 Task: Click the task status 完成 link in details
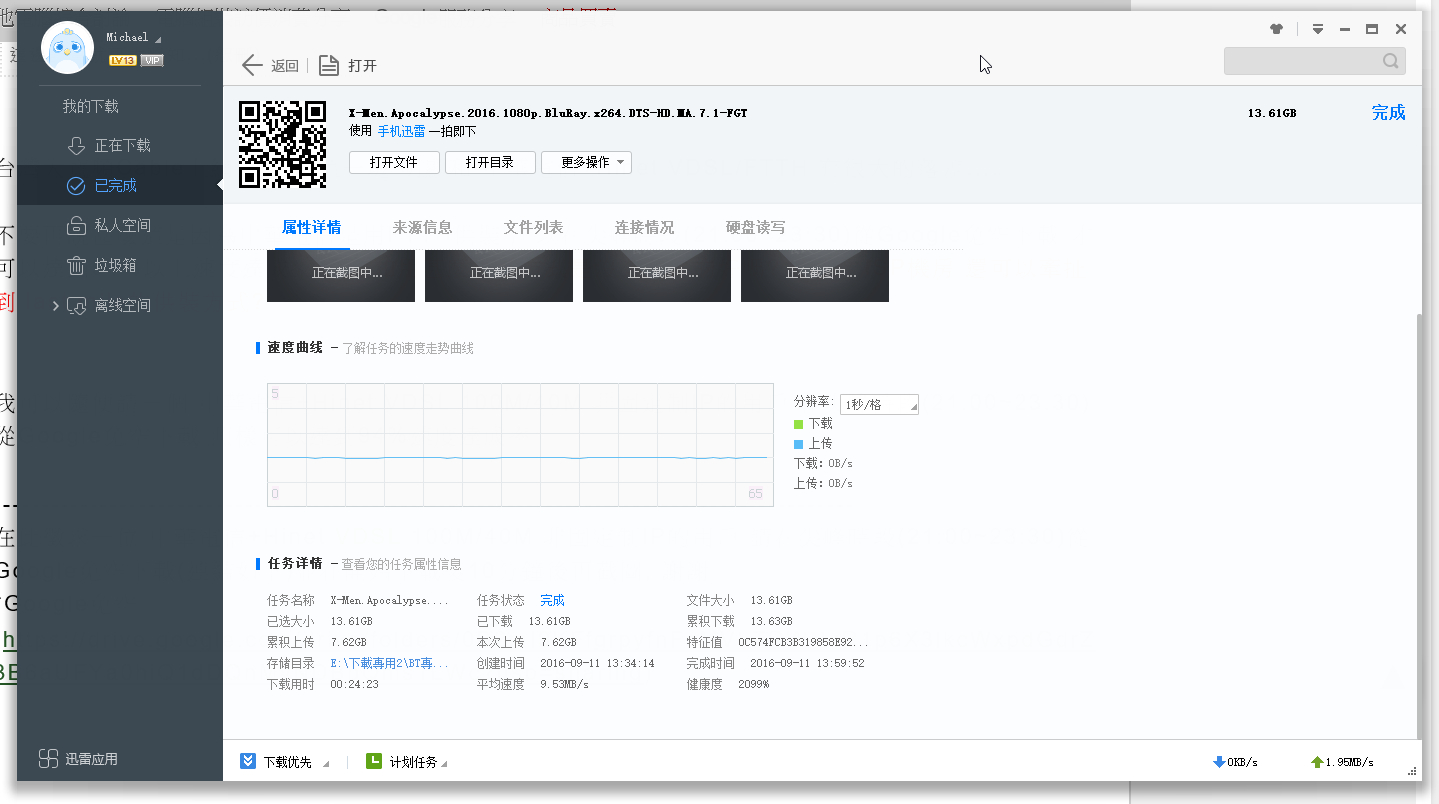552,600
